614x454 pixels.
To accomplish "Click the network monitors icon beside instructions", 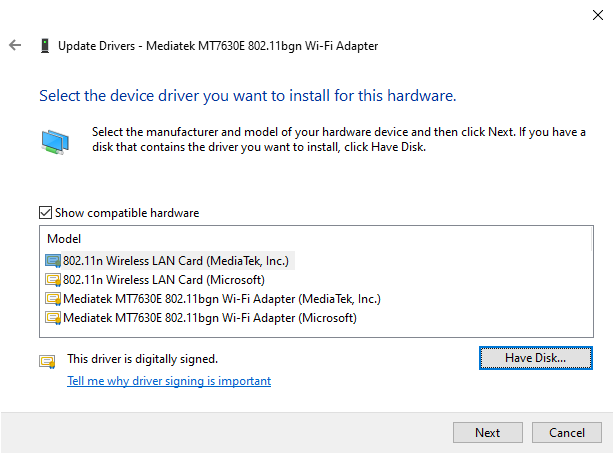I will [54, 140].
